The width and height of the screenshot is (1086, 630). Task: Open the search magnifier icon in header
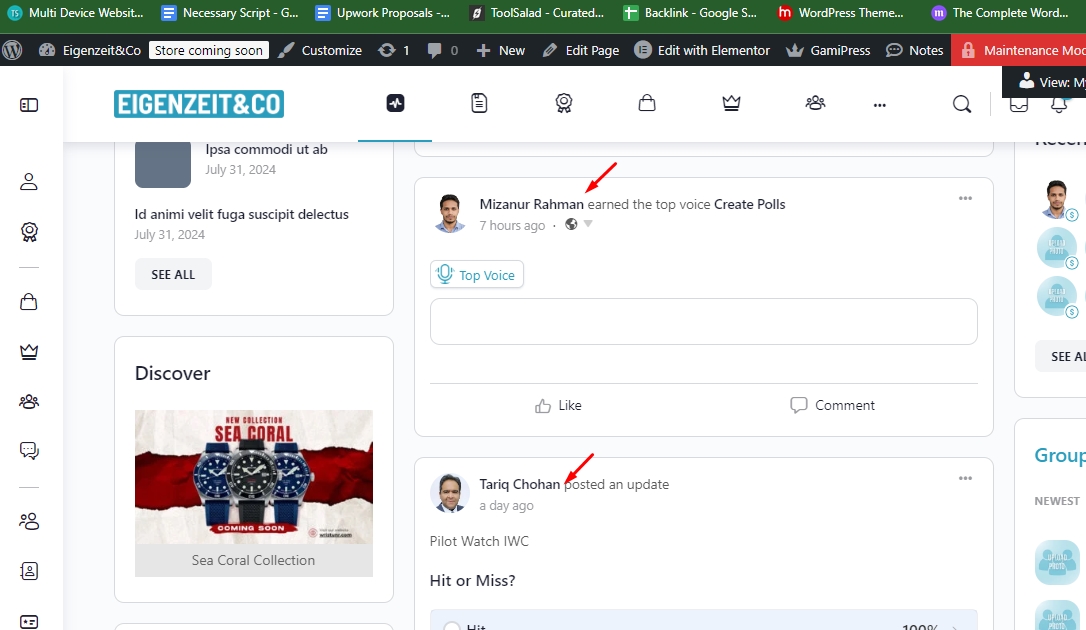(962, 105)
